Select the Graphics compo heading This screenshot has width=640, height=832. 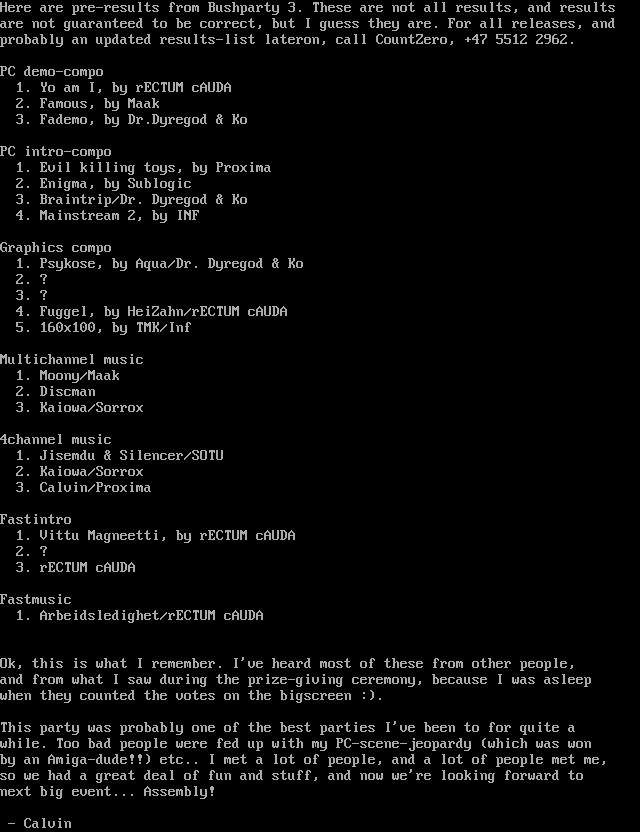(x=56, y=248)
